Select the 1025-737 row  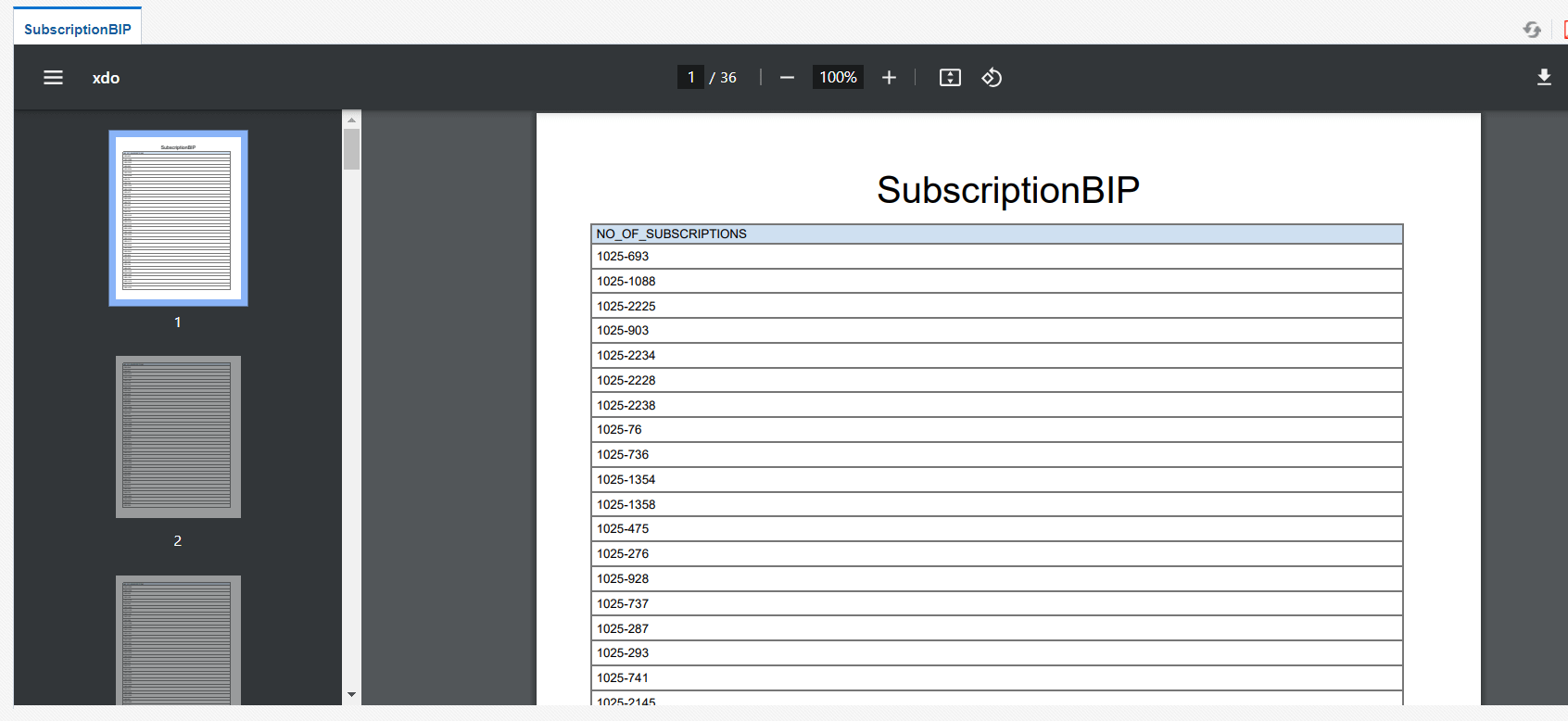tap(997, 603)
